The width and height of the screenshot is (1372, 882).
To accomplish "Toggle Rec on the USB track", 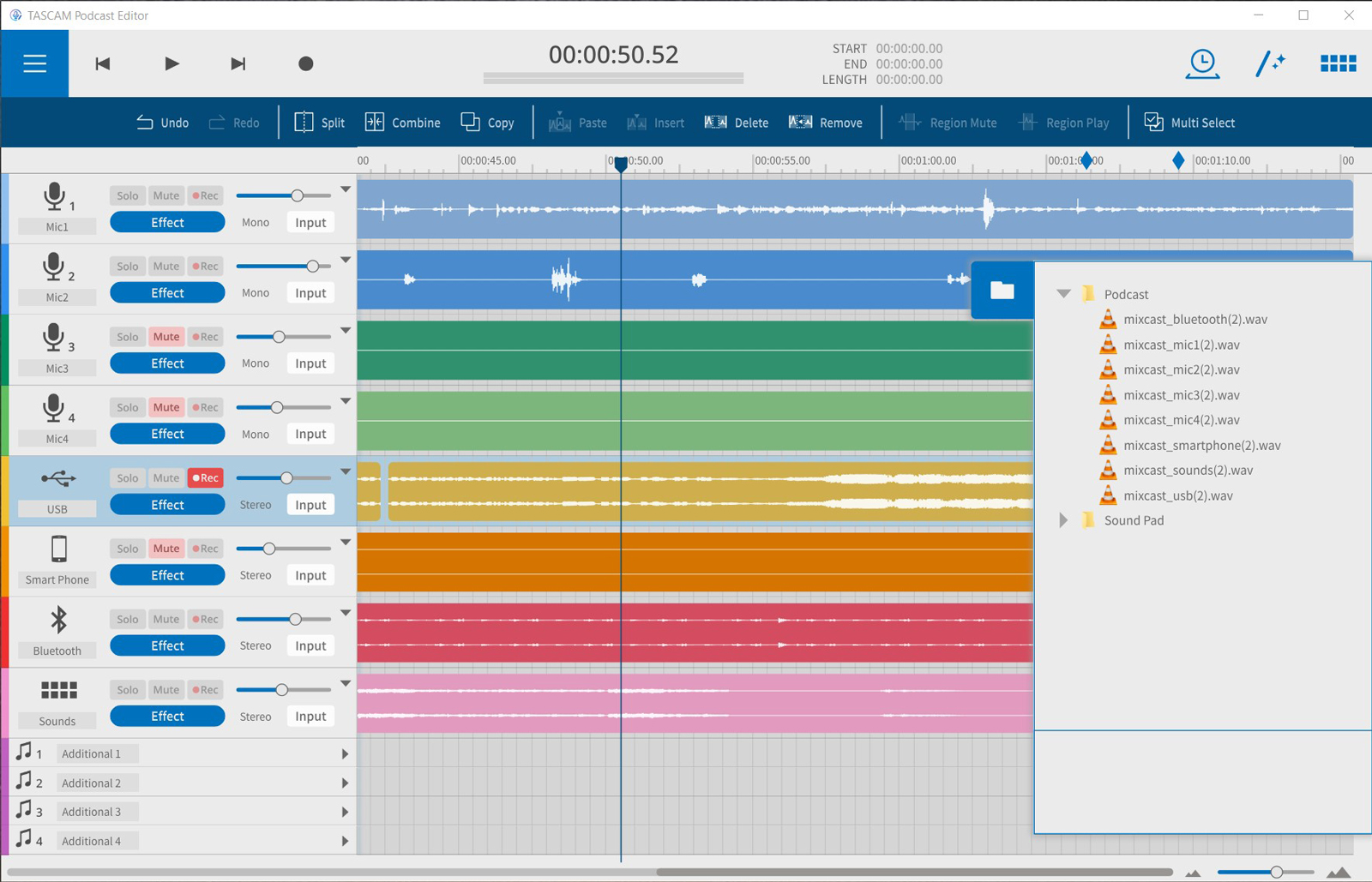I will 206,478.
